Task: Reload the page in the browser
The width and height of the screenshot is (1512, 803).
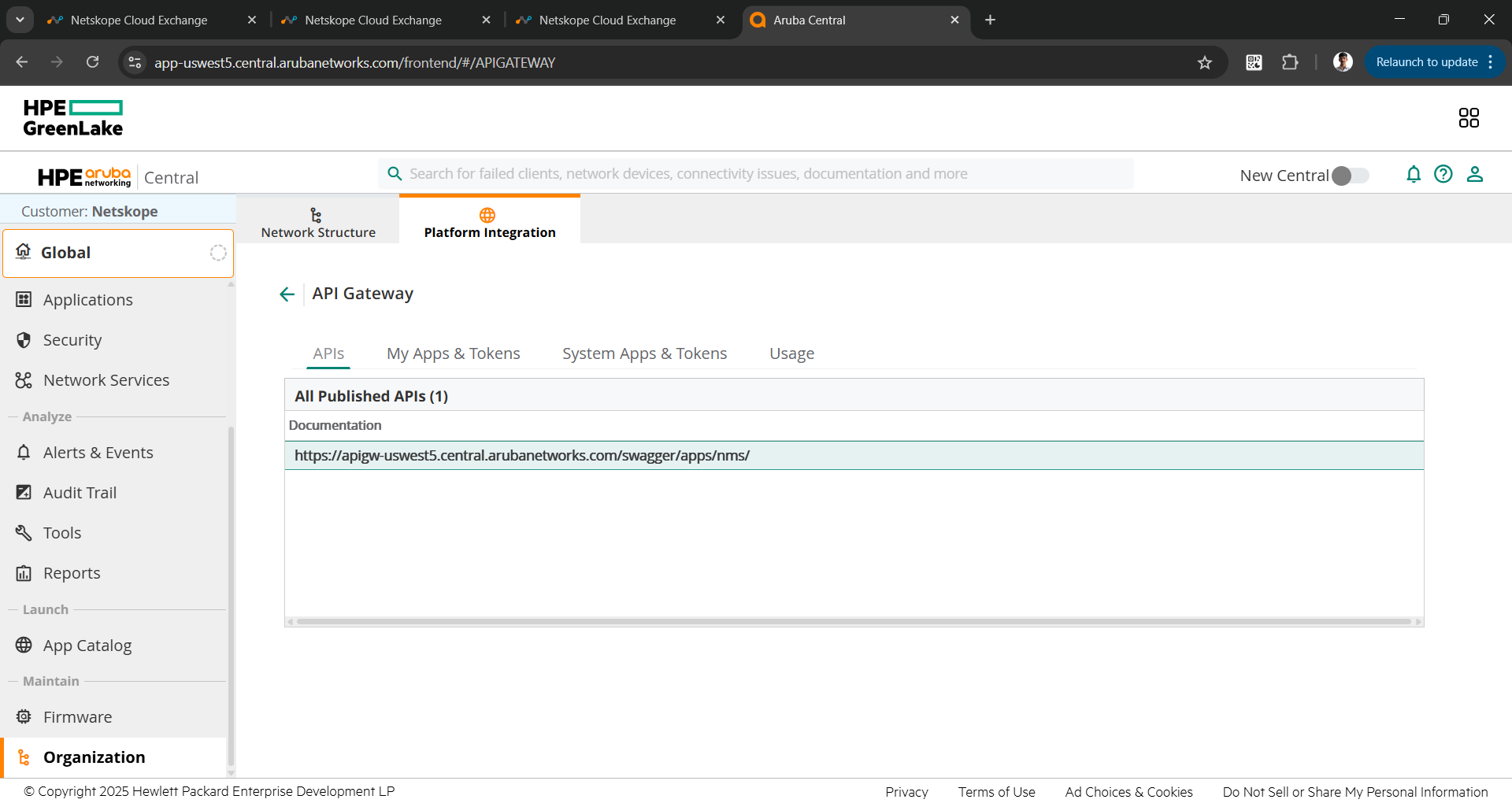Action: coord(92,62)
